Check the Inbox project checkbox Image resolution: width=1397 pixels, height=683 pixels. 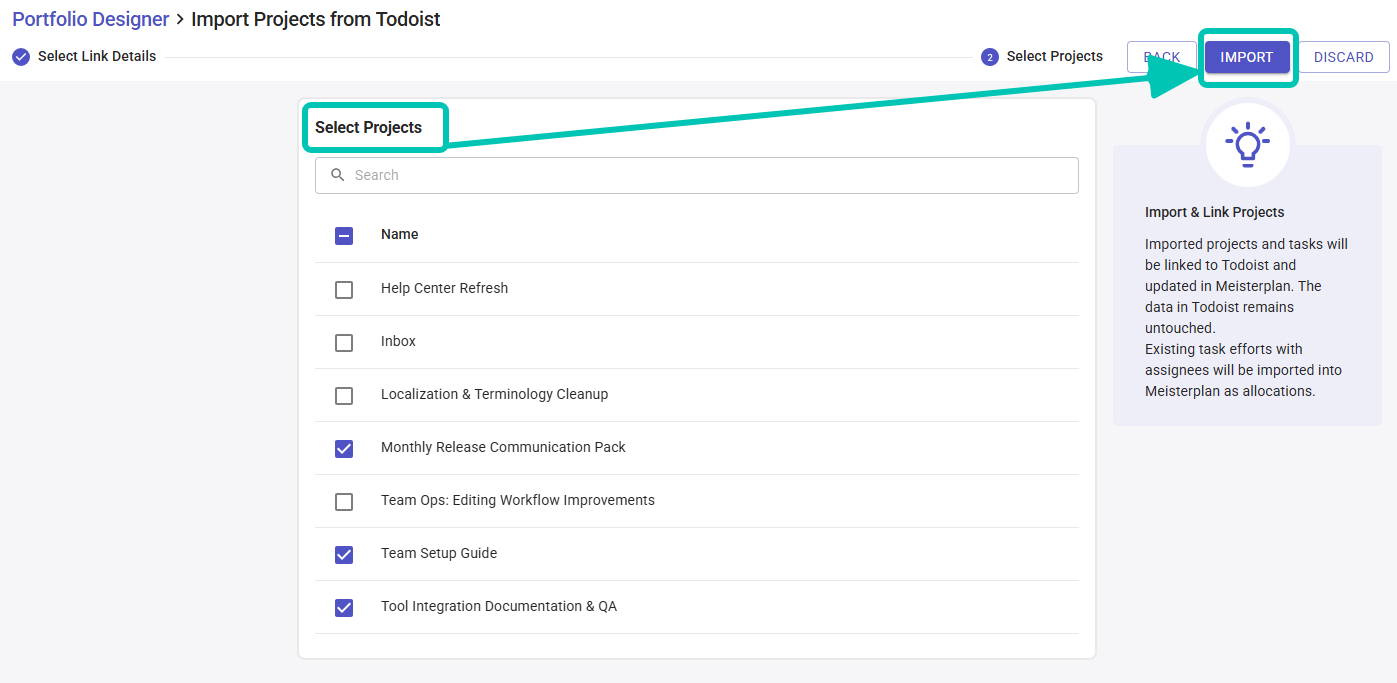click(344, 342)
